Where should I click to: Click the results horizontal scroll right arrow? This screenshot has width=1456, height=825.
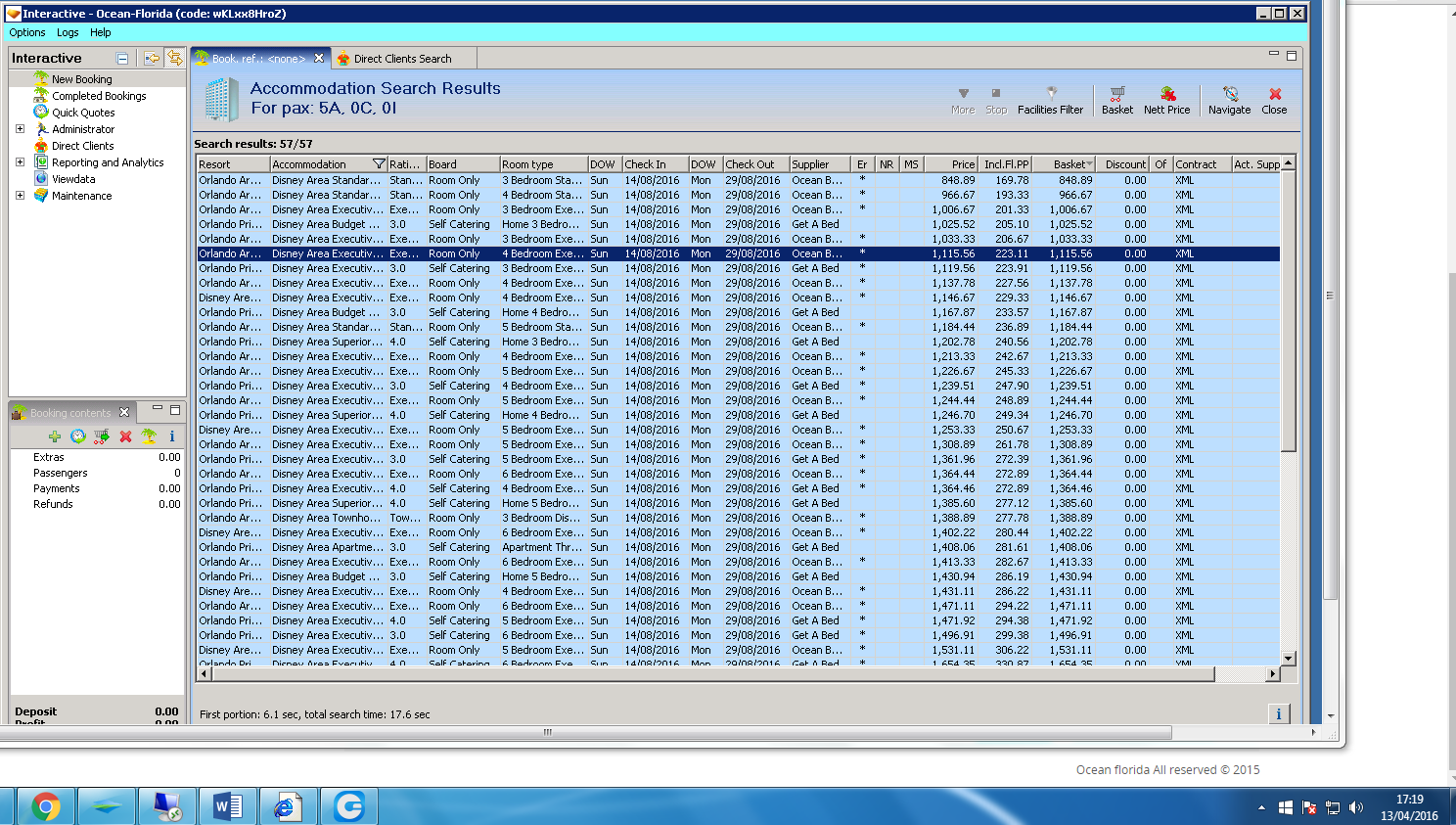1272,673
